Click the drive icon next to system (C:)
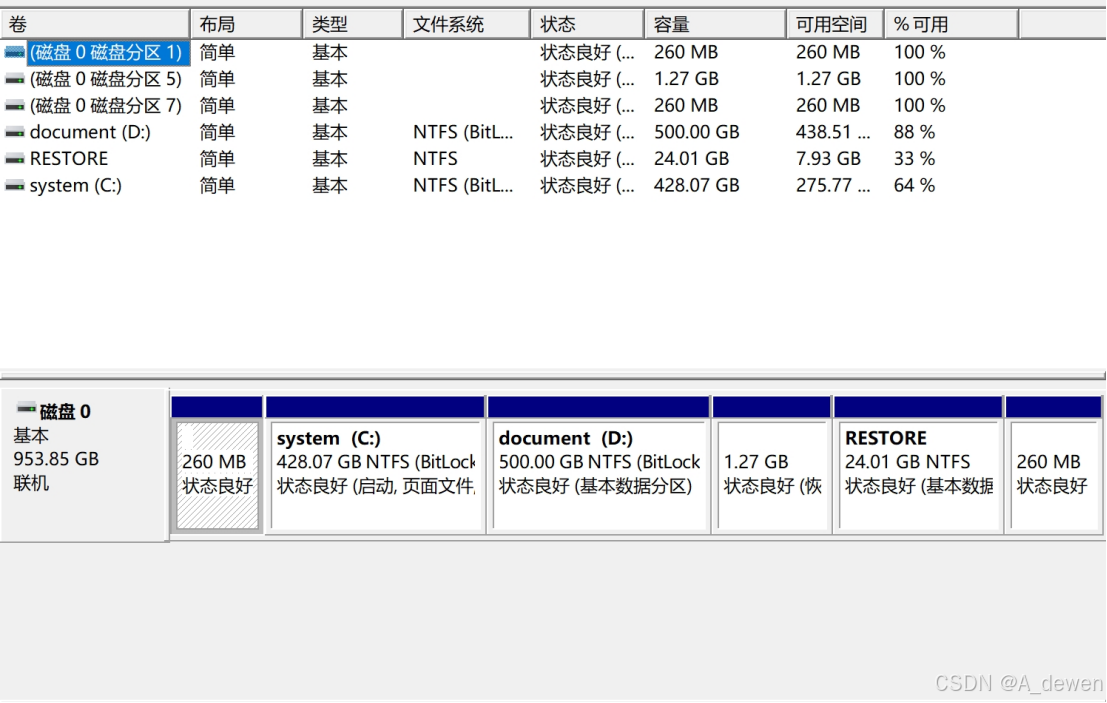Image resolution: width=1107 pixels, height=703 pixels. tap(14, 184)
